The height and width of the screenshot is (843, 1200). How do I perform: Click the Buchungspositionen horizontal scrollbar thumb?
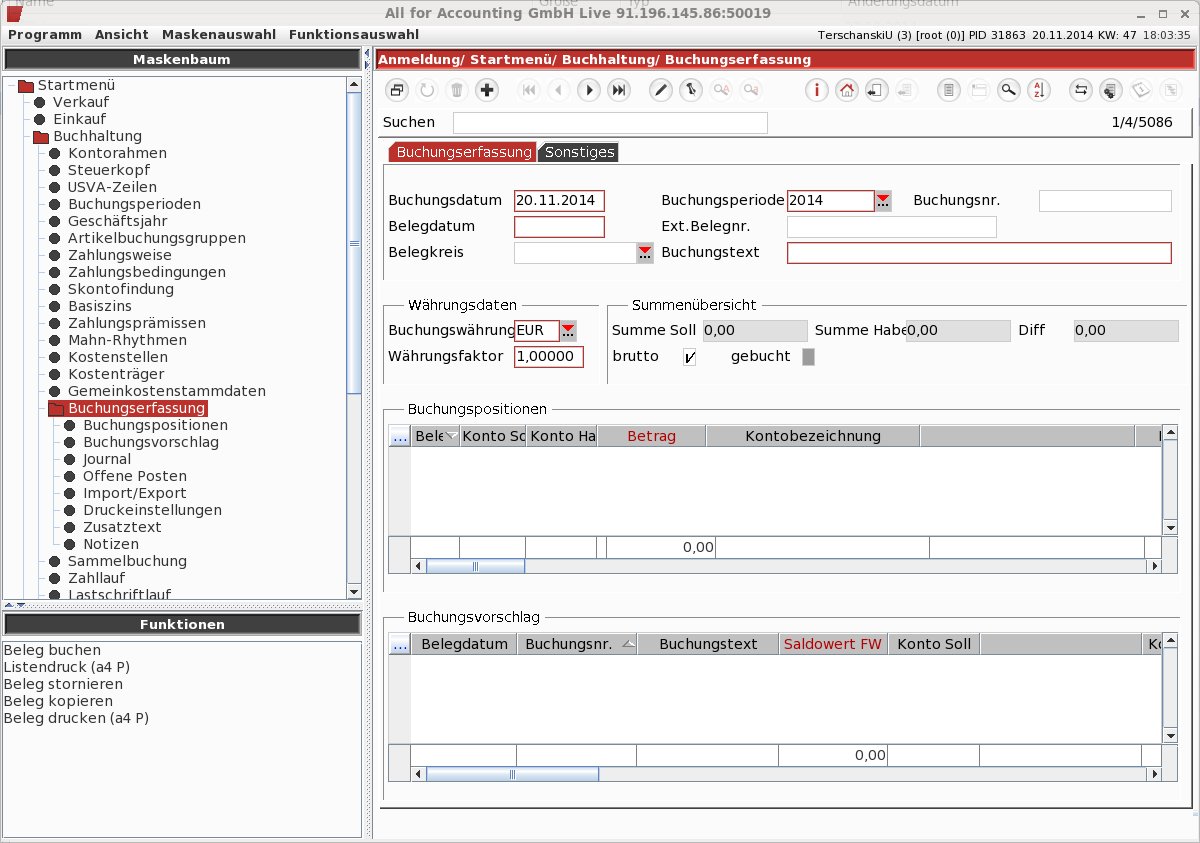pyautogui.click(x=475, y=566)
